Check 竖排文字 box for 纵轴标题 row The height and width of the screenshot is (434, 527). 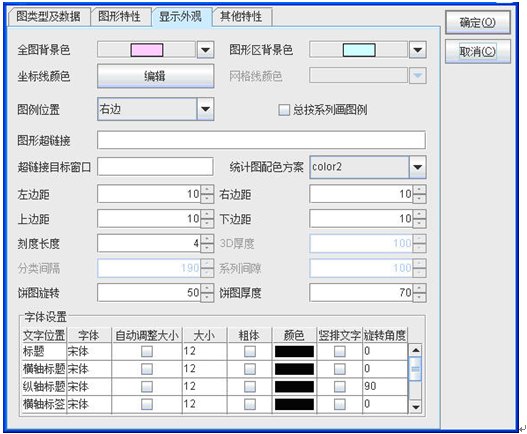point(340,387)
